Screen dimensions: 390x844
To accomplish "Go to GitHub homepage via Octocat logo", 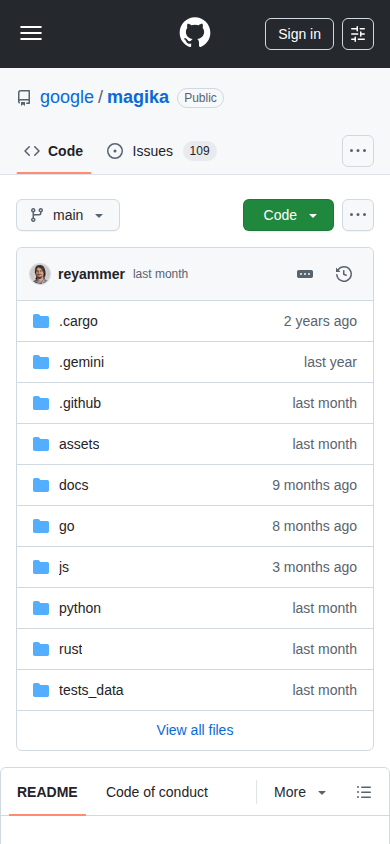I will (195, 33).
